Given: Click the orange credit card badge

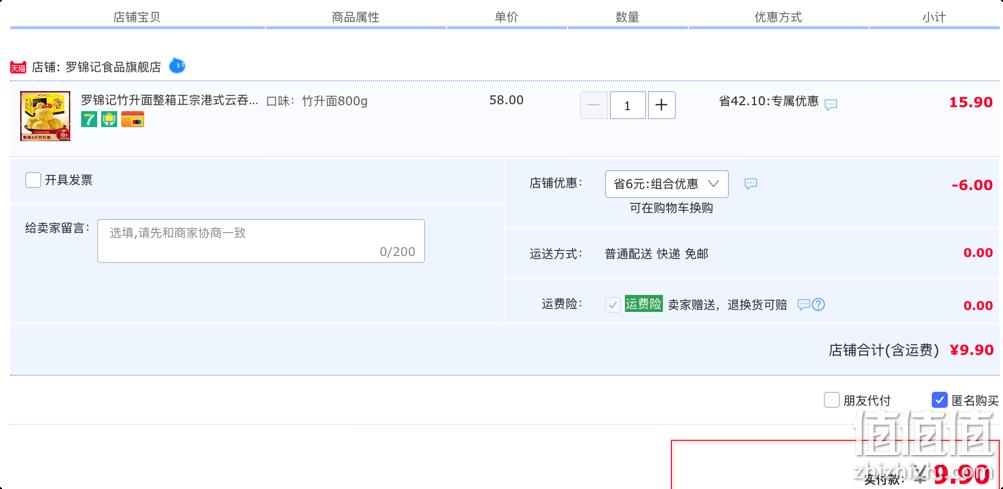Looking at the screenshot, I should tap(132, 119).
